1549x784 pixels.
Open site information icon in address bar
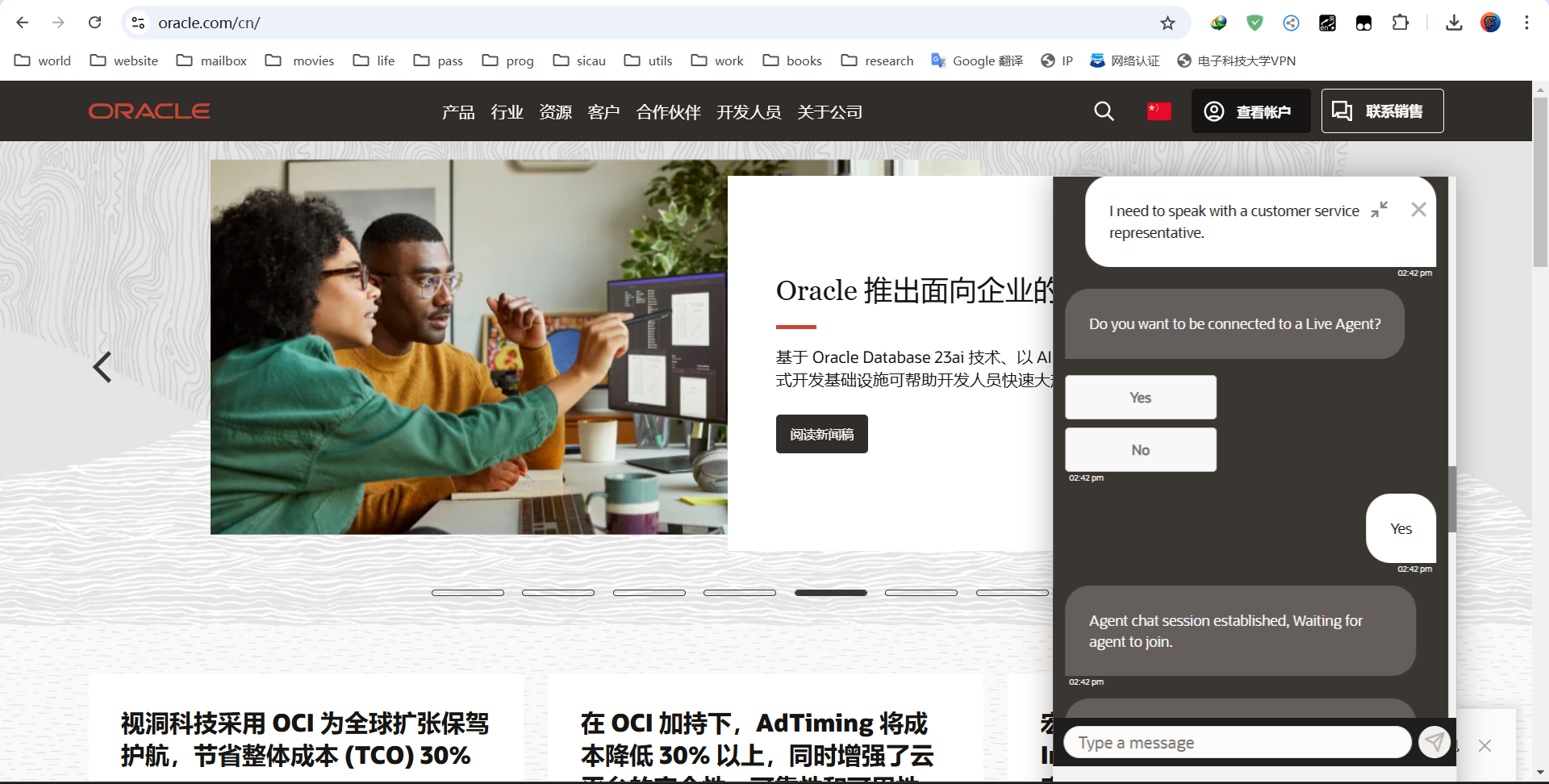coord(138,23)
